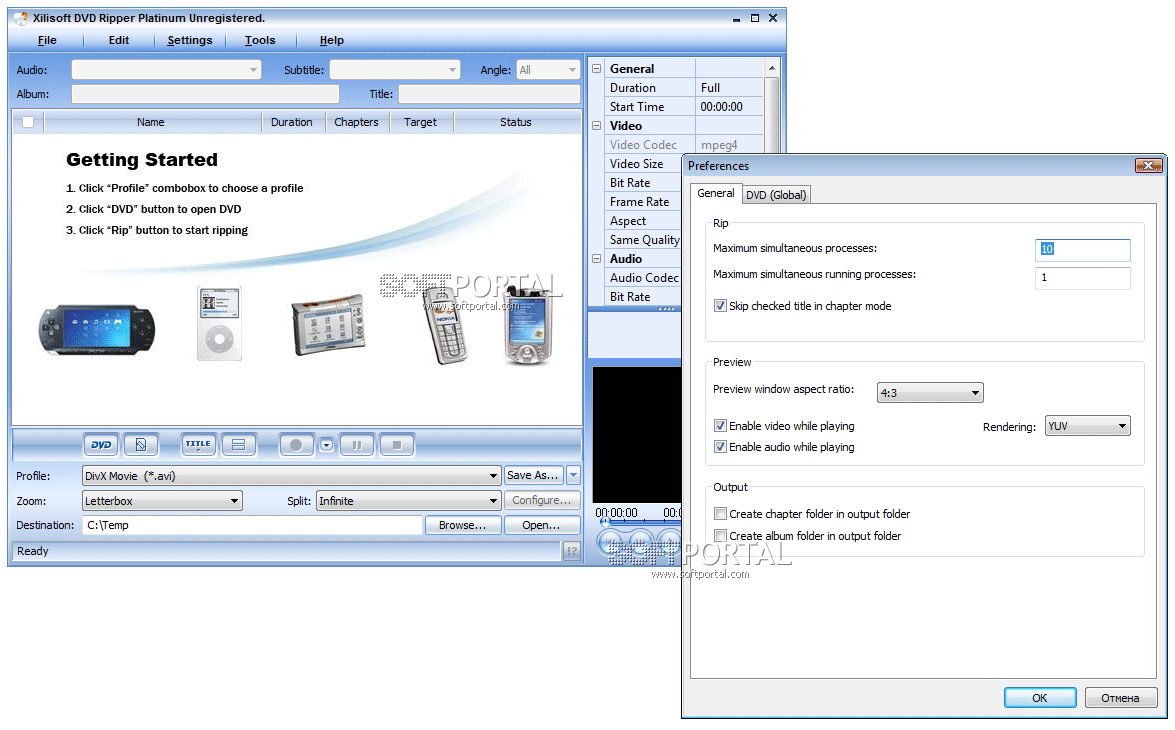Cancel Preferences with Отмена button
The image size is (1175, 730).
point(1120,698)
